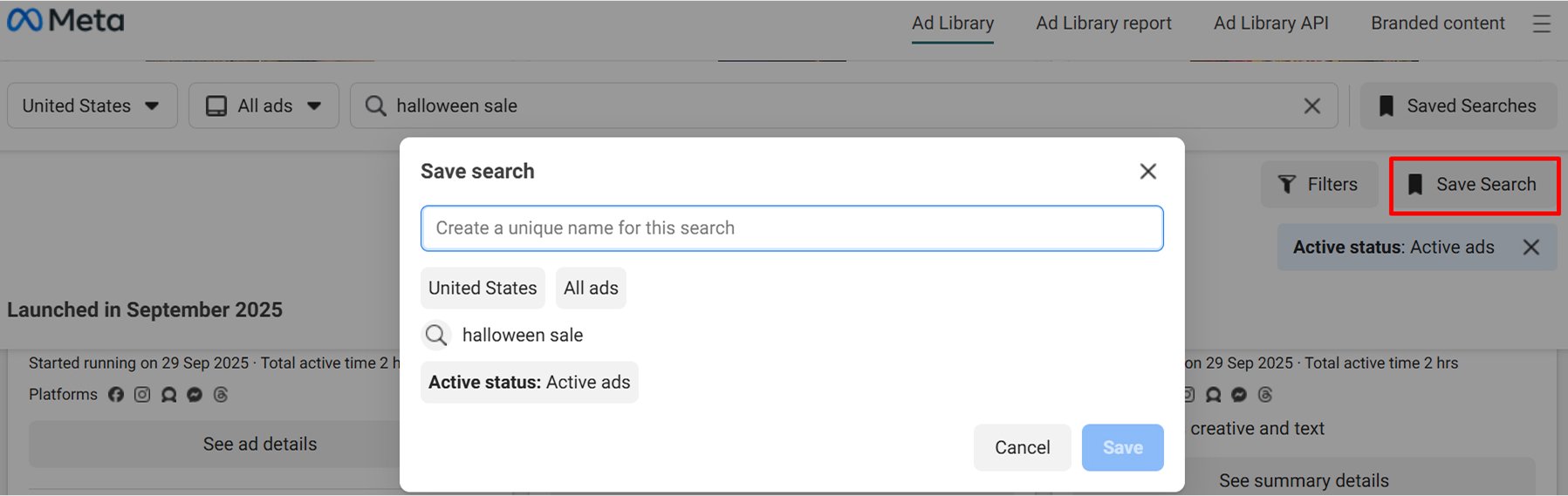Click the Instagram platform icon
1568x496 pixels.
(x=142, y=395)
